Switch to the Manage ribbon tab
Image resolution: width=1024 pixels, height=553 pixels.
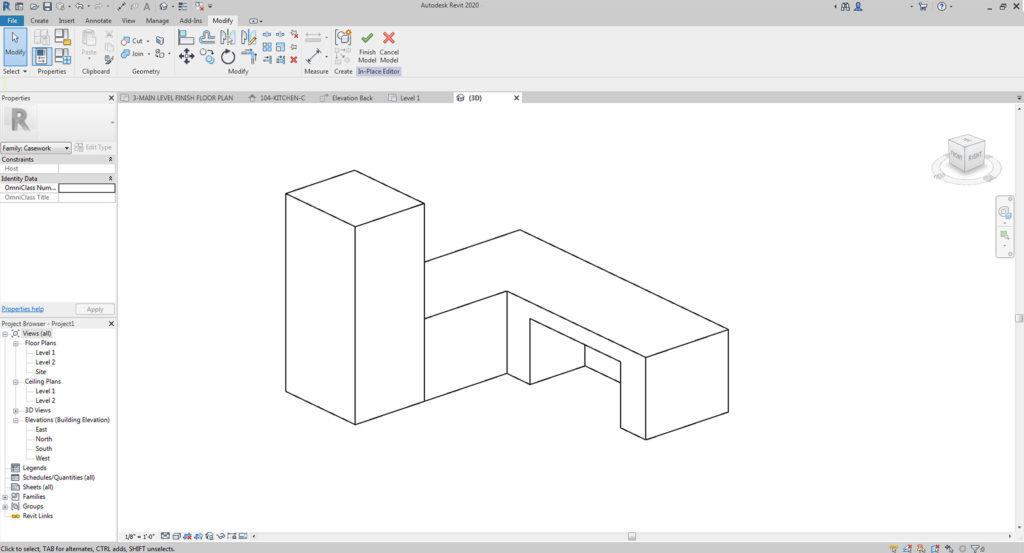click(157, 21)
